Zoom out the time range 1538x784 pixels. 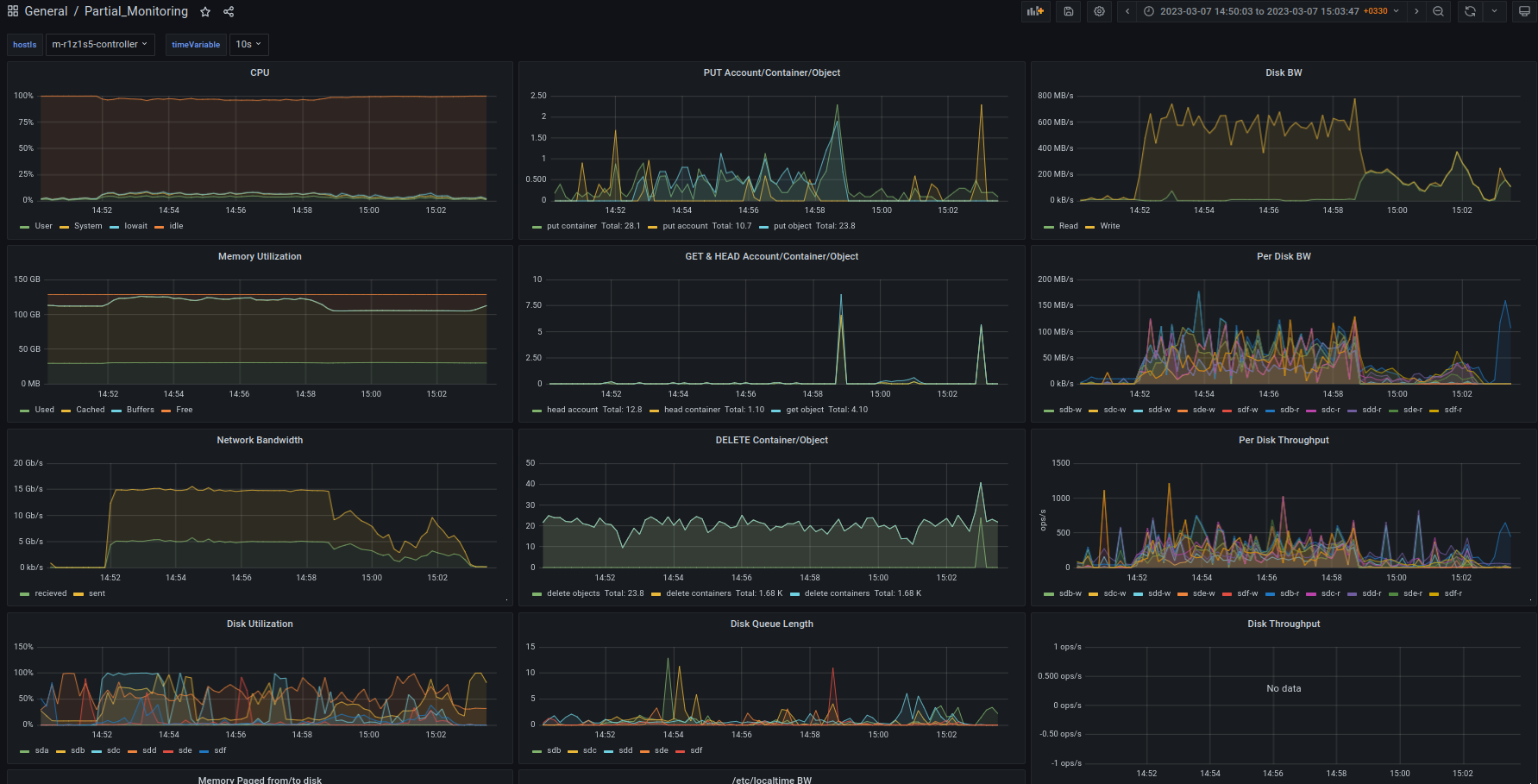1438,11
